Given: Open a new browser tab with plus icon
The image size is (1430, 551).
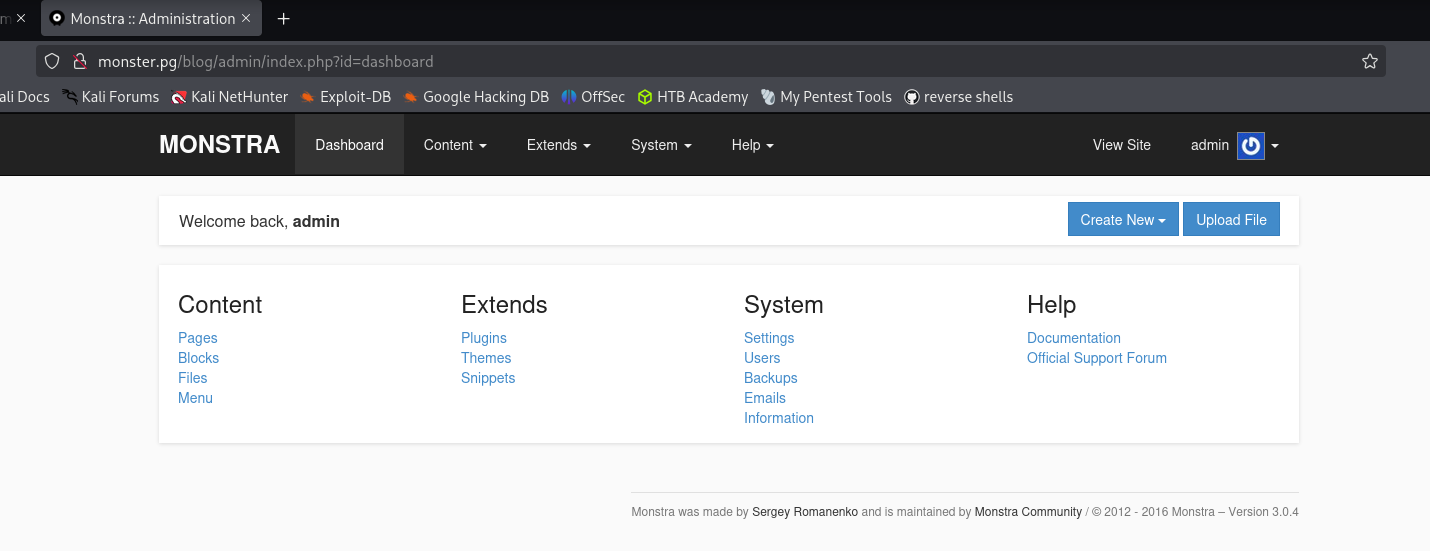Looking at the screenshot, I should [x=284, y=18].
